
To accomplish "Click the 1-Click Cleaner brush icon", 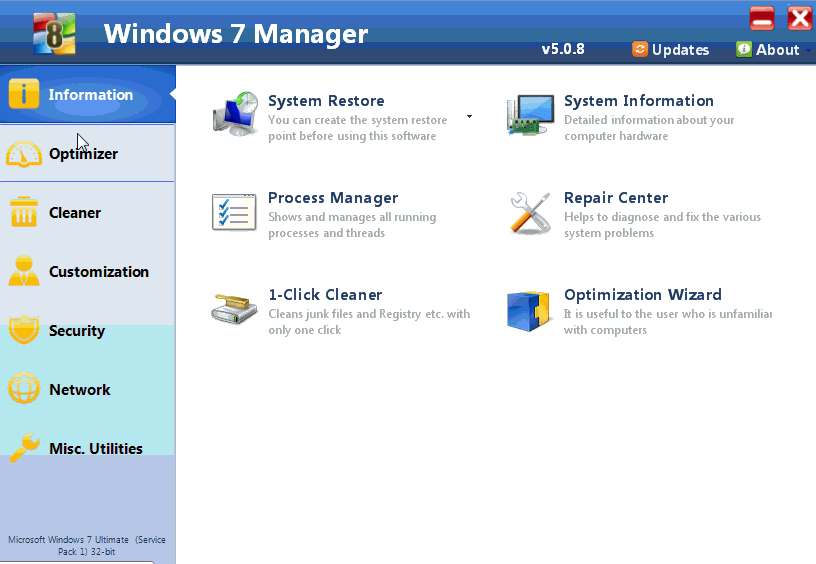I will click(234, 309).
